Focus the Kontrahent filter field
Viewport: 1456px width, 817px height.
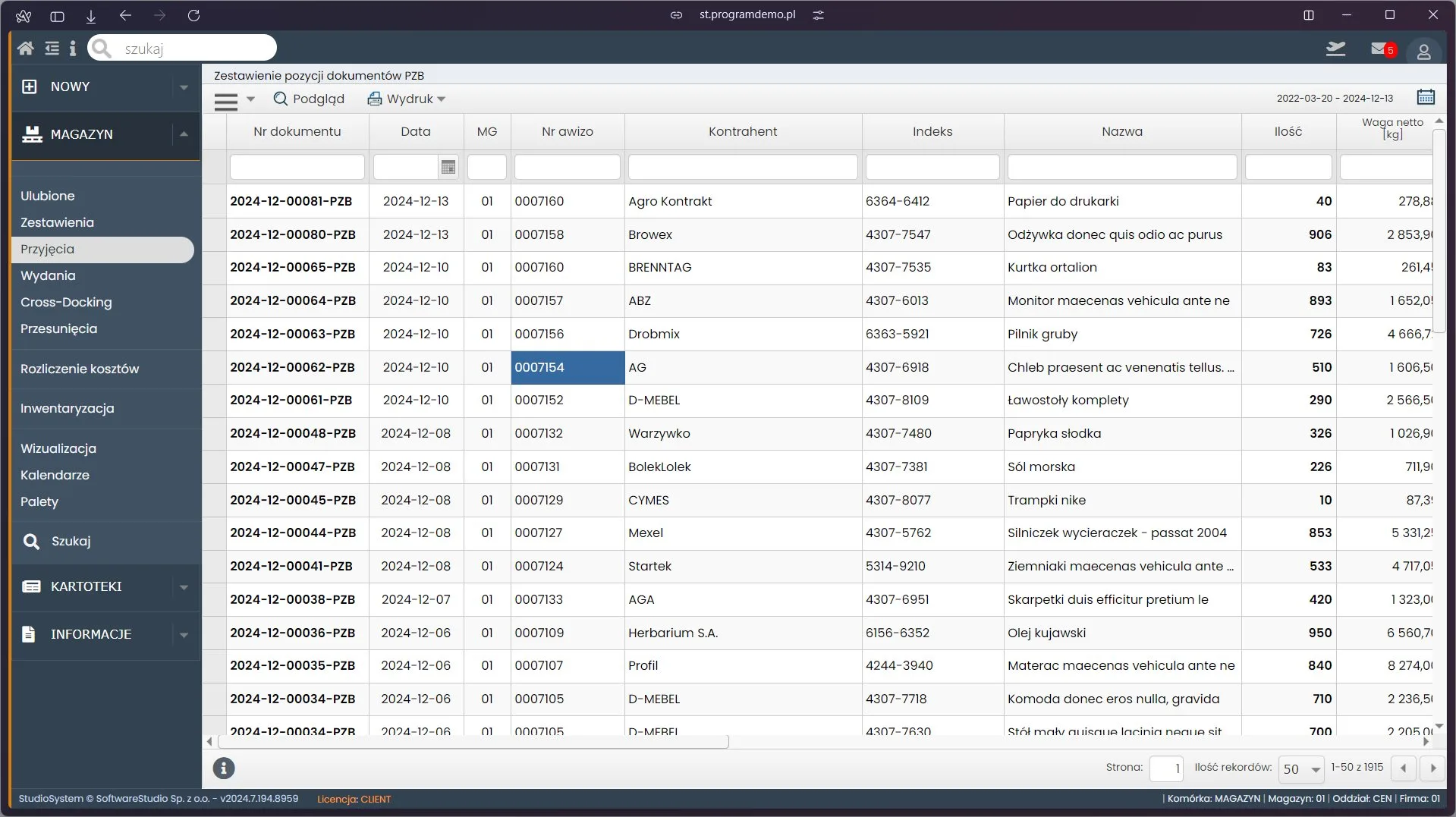[x=743, y=167]
